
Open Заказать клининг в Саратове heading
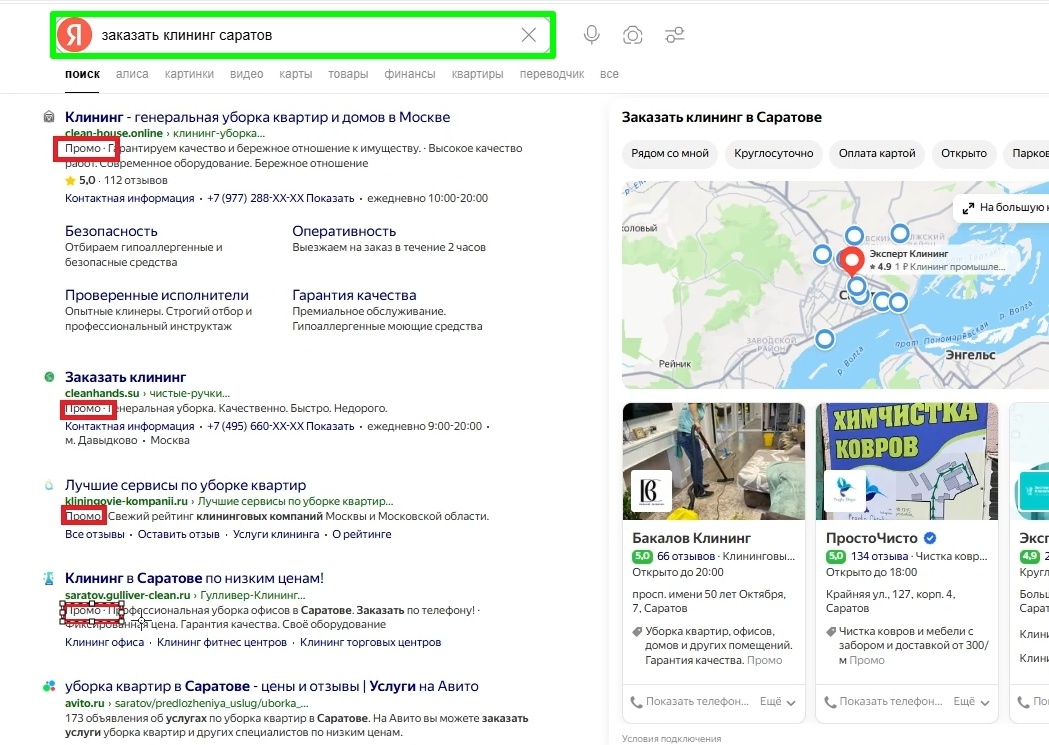(721, 118)
